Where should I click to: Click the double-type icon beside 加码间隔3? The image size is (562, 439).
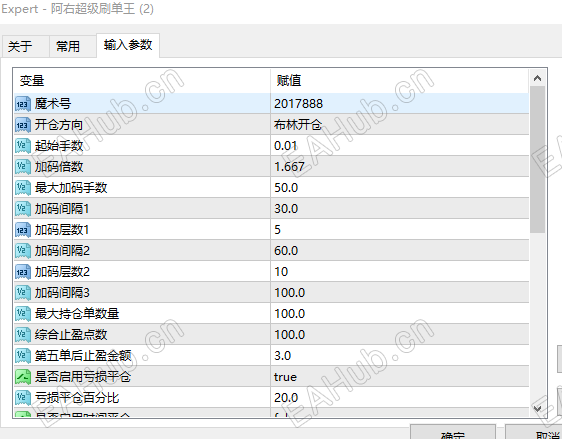click(x=23, y=293)
